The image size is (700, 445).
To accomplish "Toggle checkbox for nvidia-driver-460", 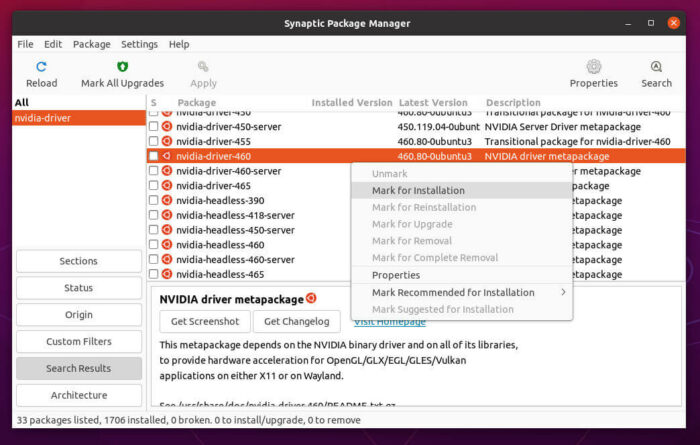I will point(154,156).
